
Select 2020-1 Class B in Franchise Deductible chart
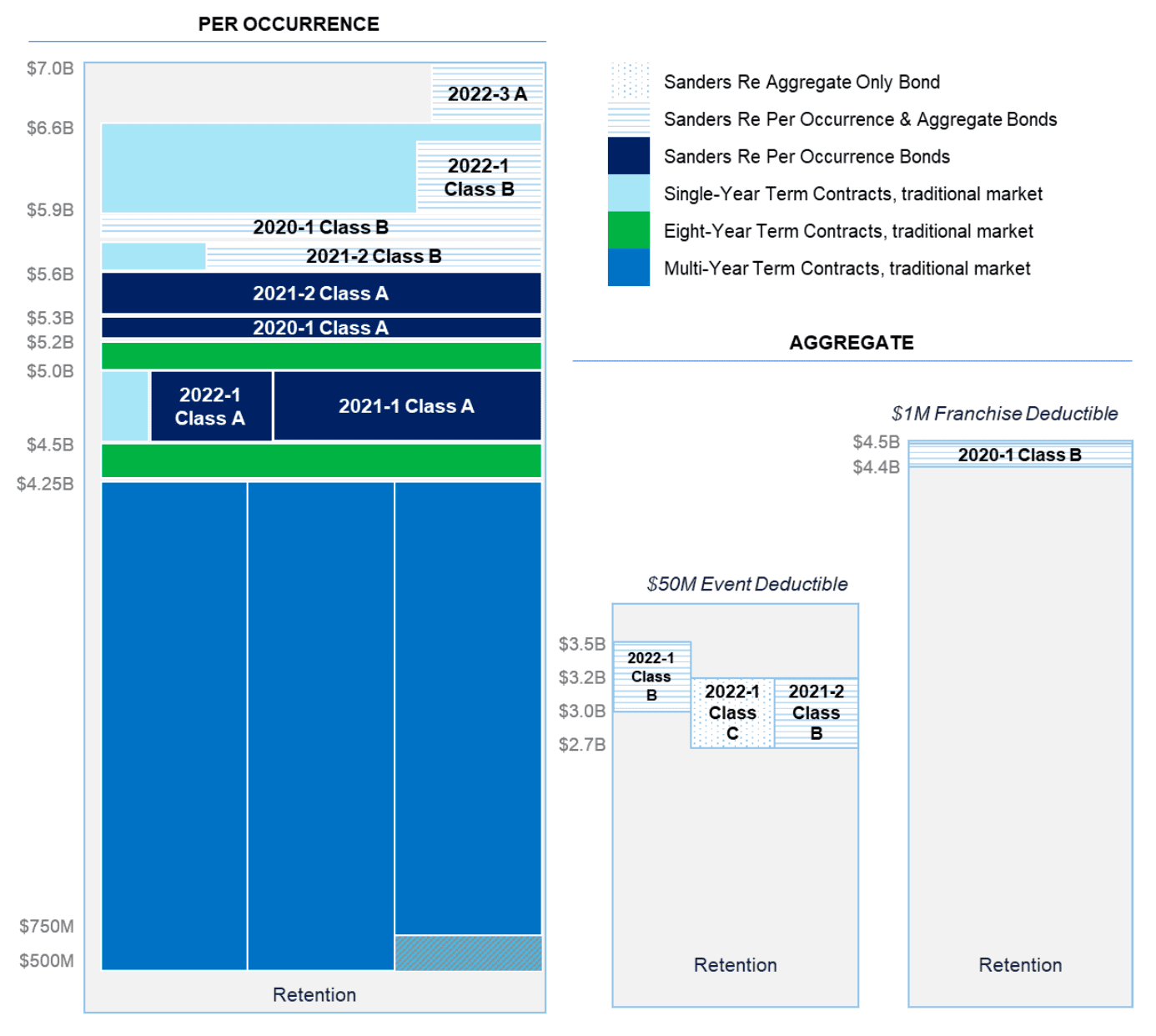[x=1019, y=455]
